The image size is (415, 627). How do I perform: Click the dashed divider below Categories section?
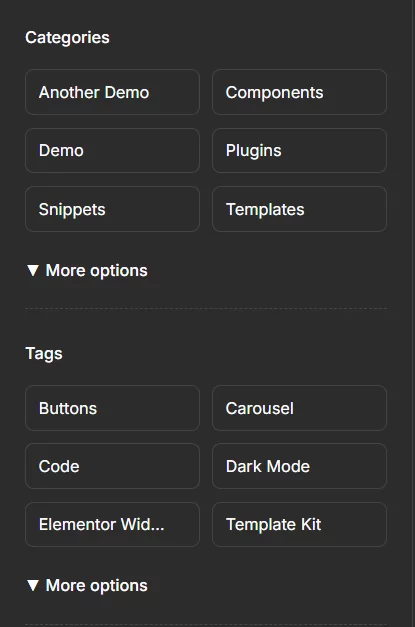coord(206,309)
